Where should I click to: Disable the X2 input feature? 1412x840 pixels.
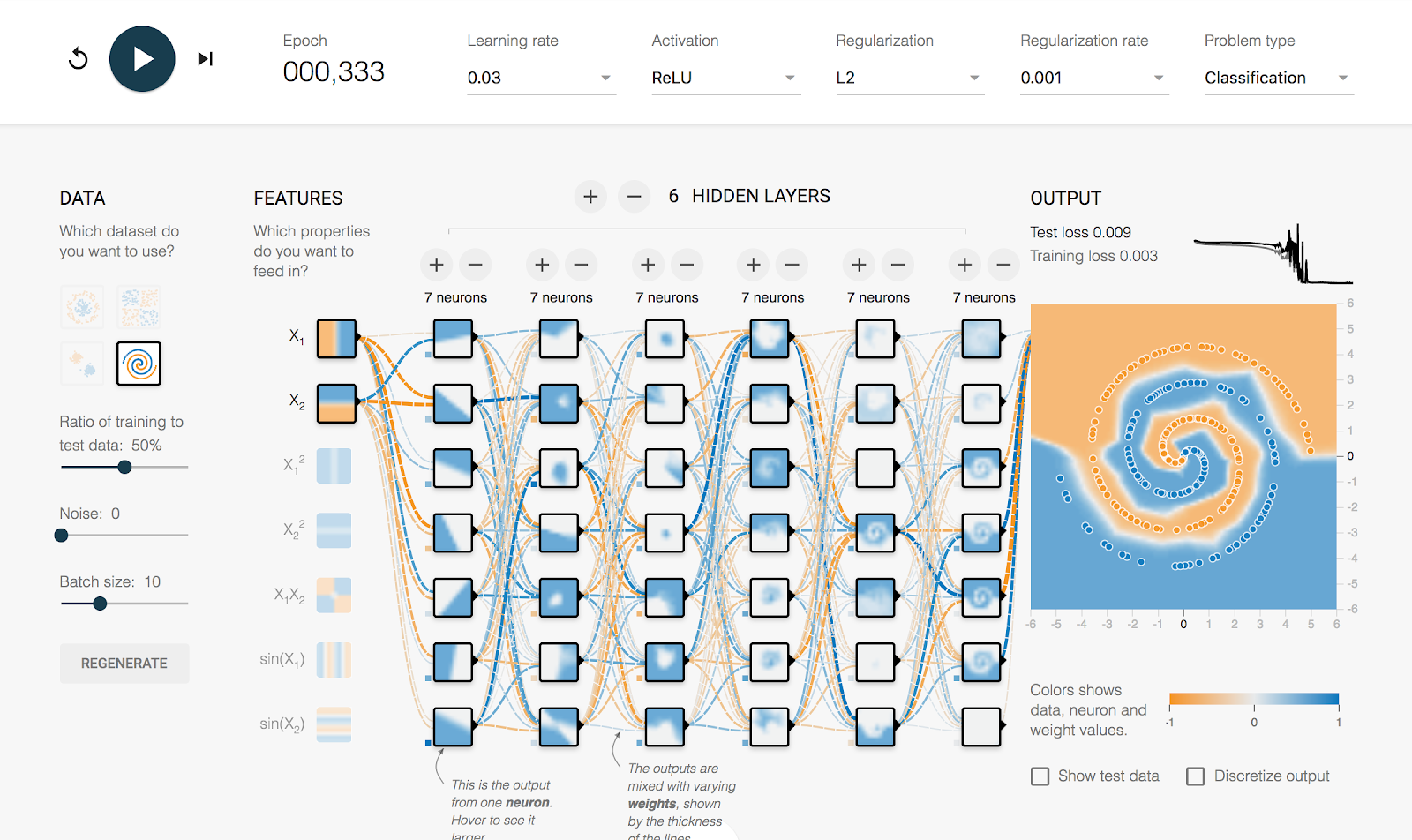point(335,402)
